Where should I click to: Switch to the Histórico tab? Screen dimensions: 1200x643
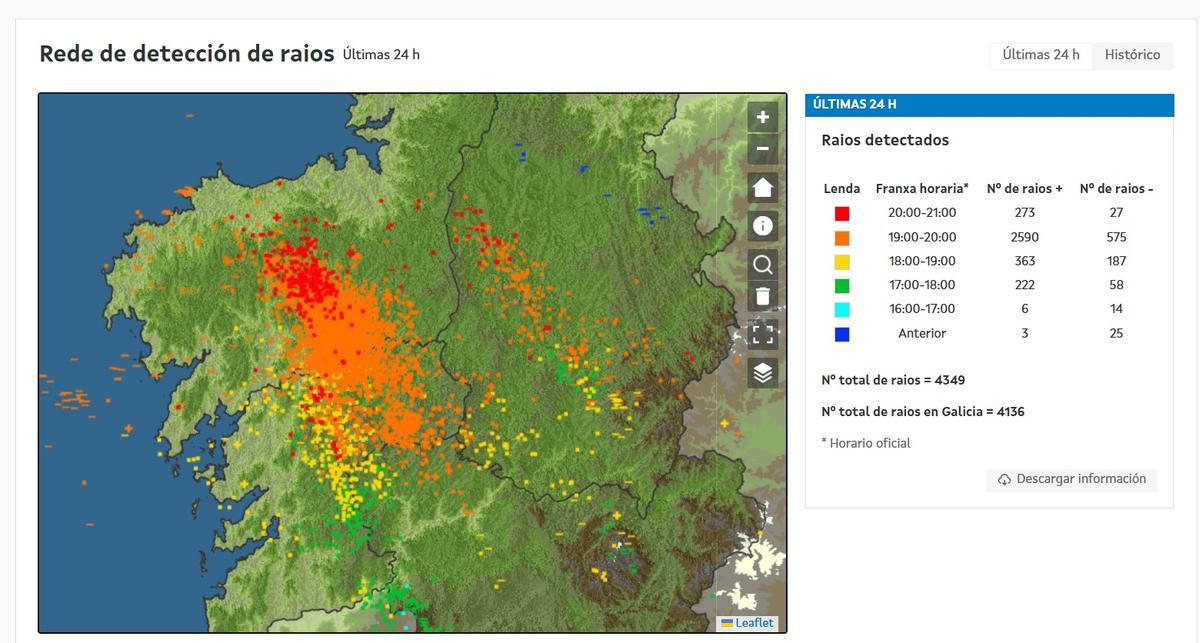pyautogui.click(x=1132, y=55)
